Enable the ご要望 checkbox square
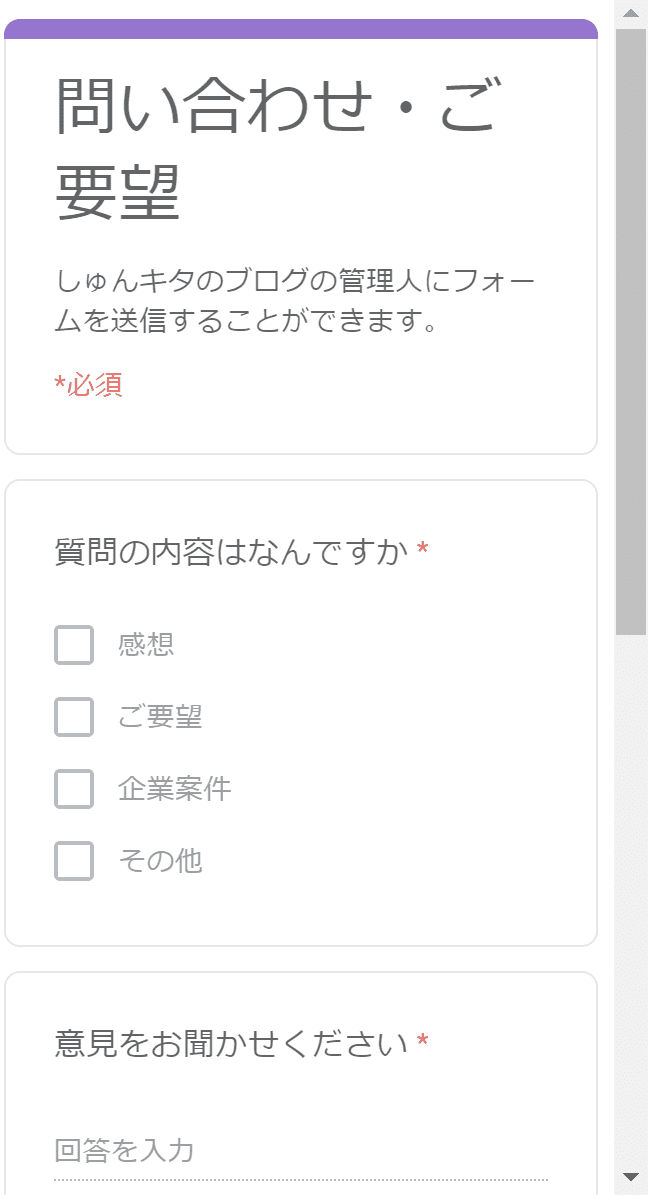The height and width of the screenshot is (1203, 665). [x=74, y=717]
